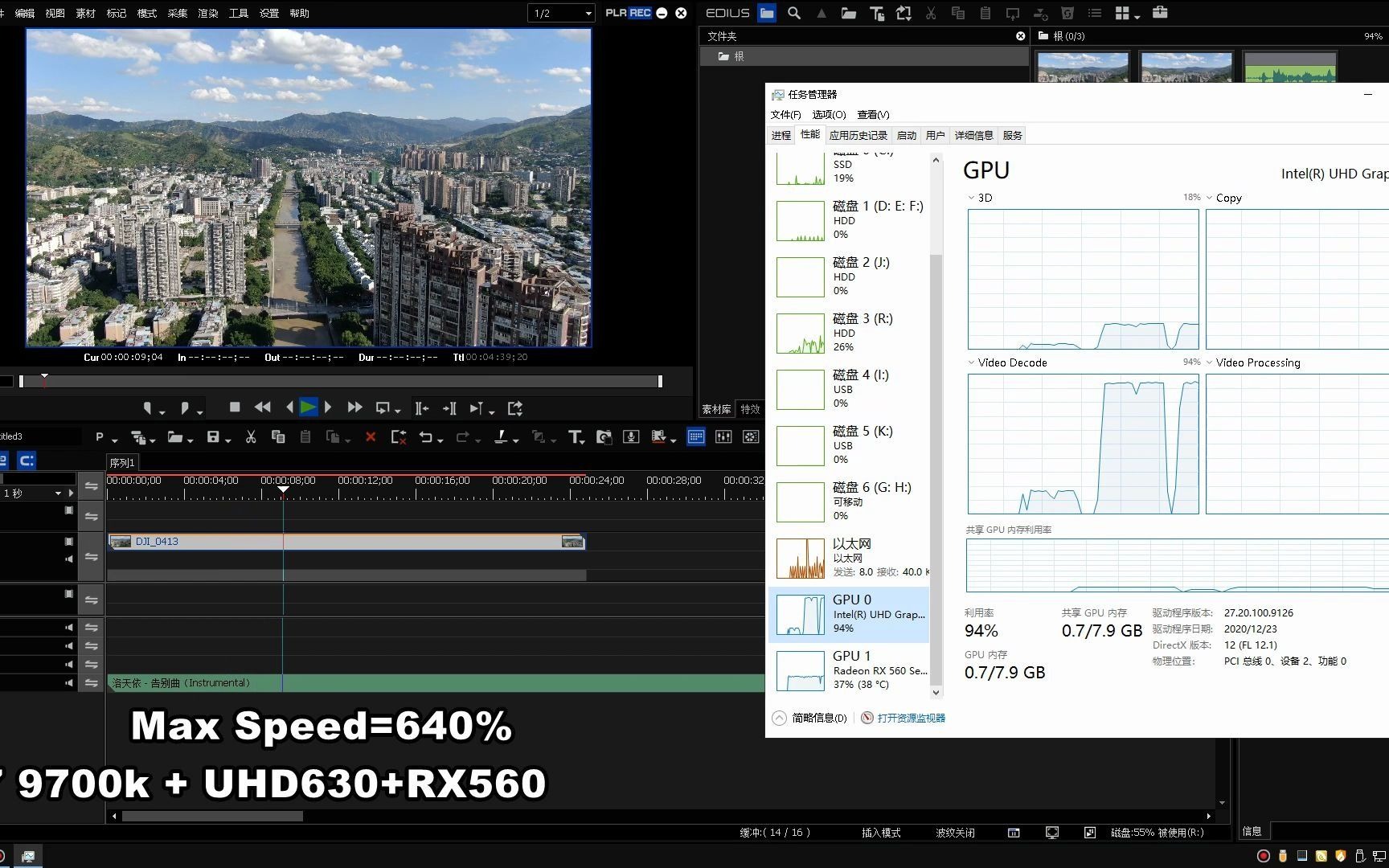Open the 渲染 menu in EDIUS
The image size is (1389, 868).
click(x=208, y=13)
